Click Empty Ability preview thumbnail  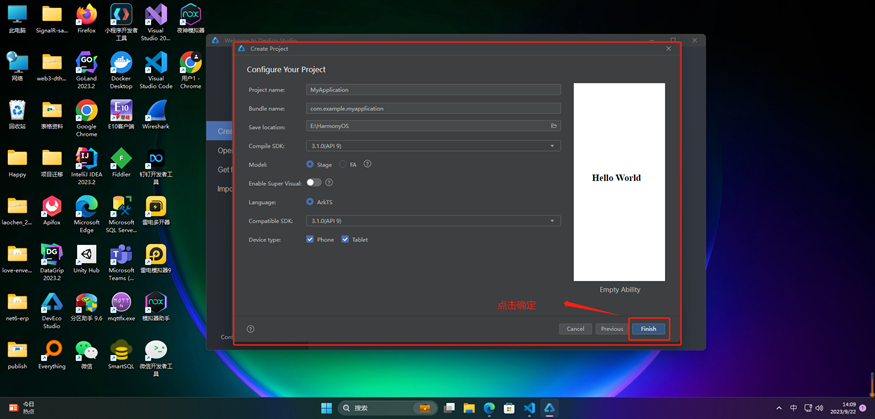[619, 182]
